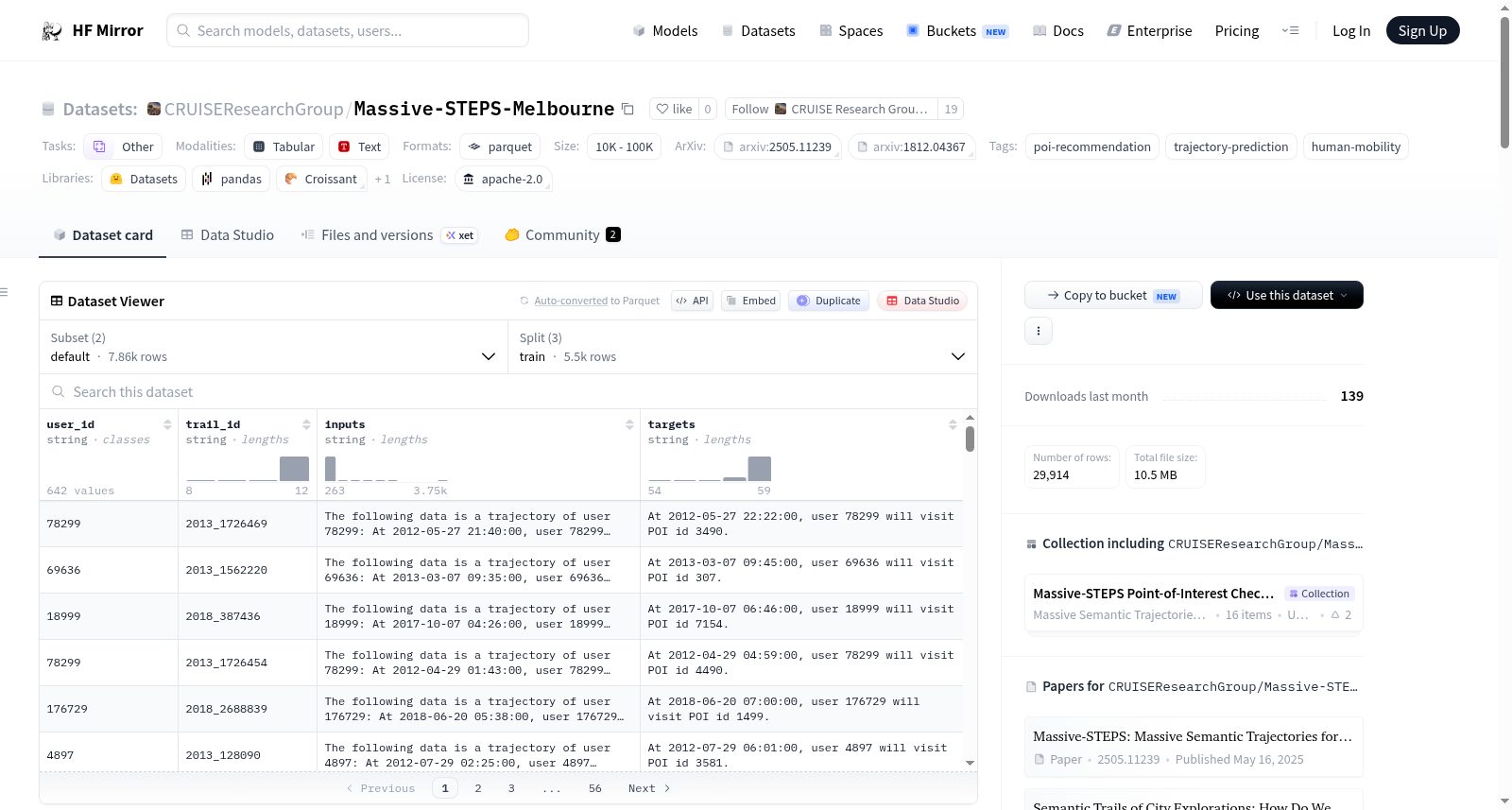Click Copy to bucket
This screenshot has height=810, width=1512.
click(1112, 295)
